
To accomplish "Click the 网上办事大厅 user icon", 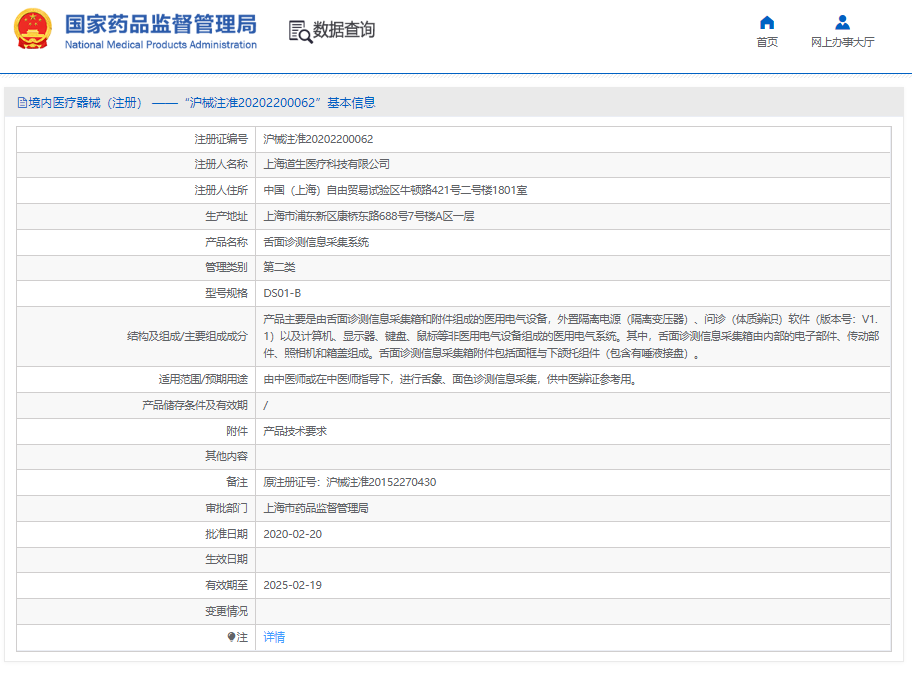I will click(x=842, y=22).
